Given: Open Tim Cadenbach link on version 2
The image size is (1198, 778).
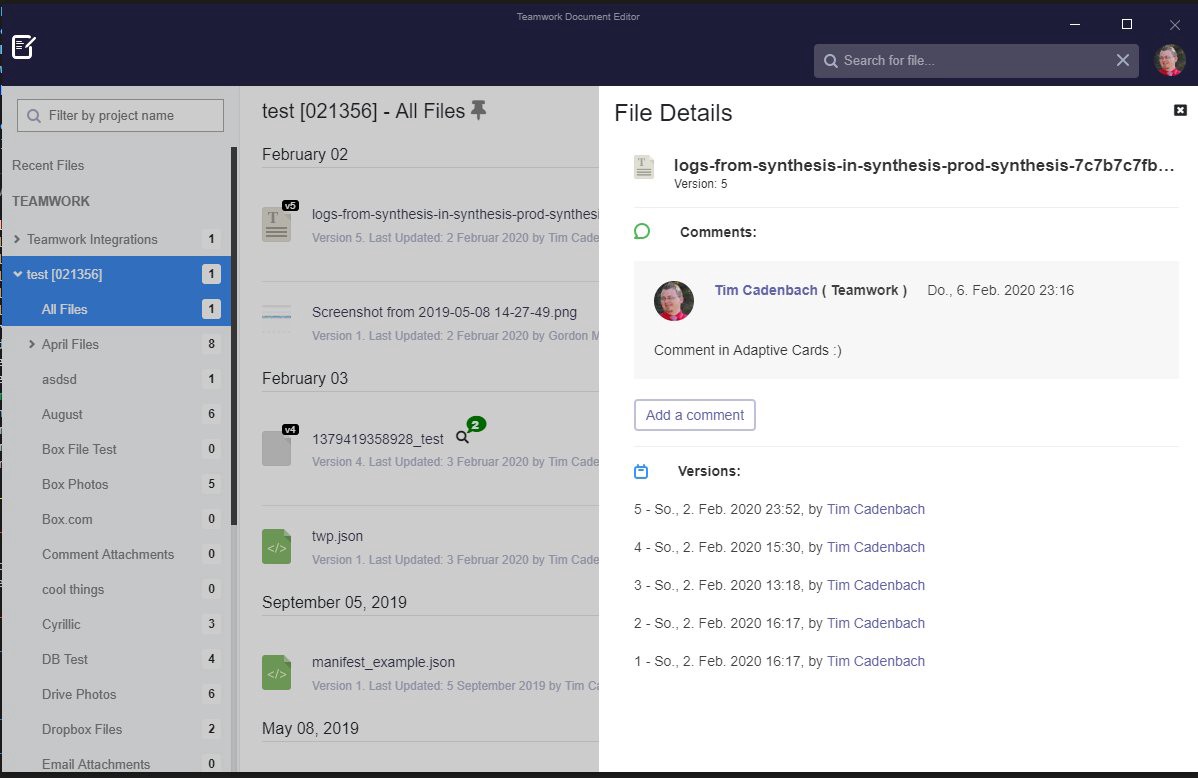Looking at the screenshot, I should 876,624.
